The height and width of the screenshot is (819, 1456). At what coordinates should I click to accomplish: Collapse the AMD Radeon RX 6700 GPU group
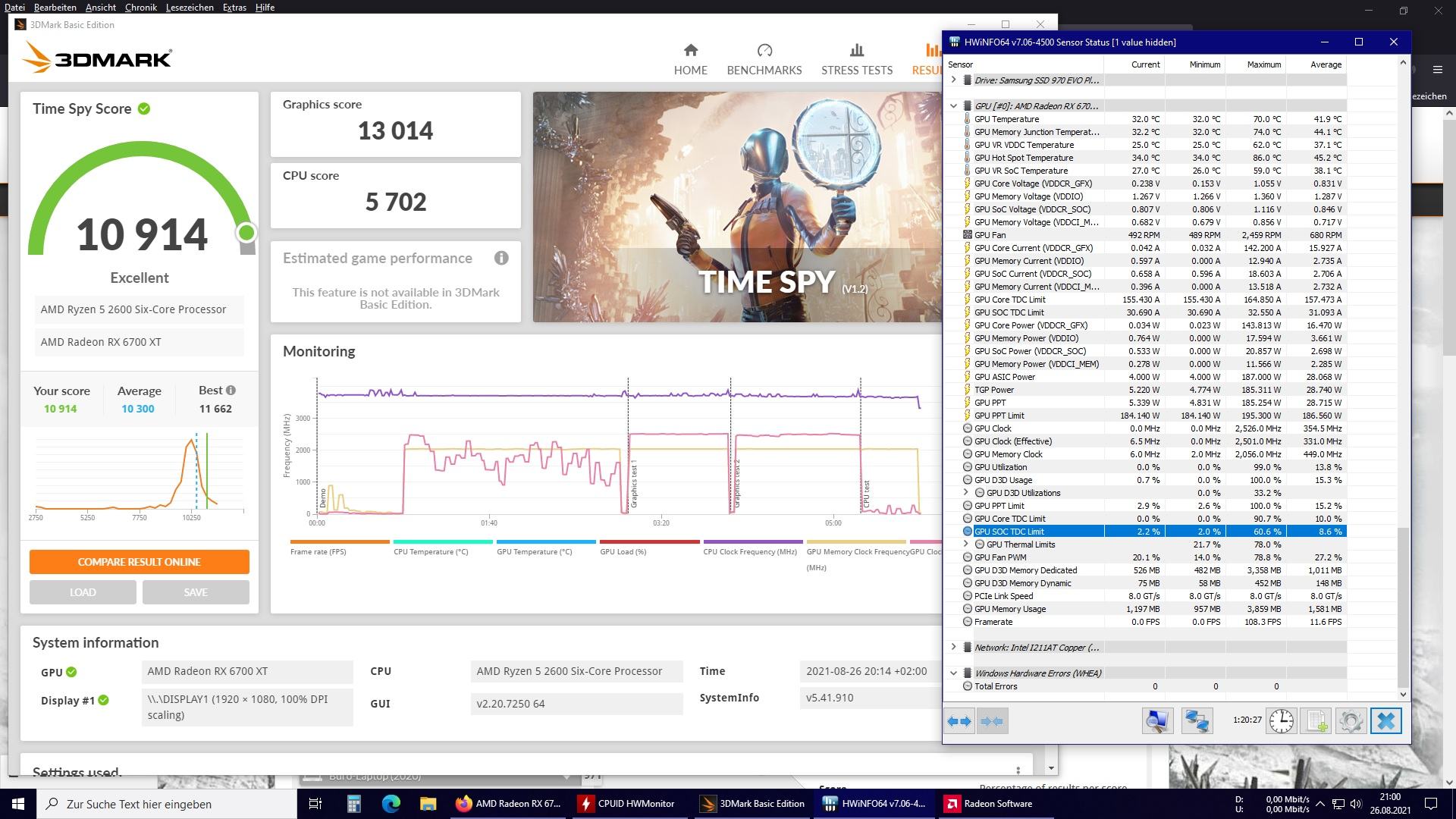953,105
